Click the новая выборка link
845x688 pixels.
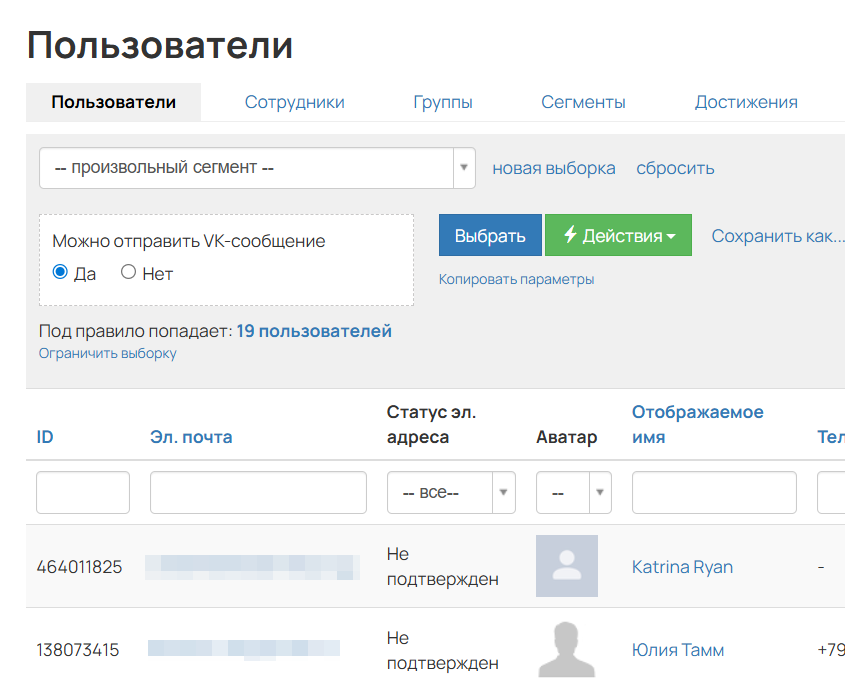tap(552, 168)
